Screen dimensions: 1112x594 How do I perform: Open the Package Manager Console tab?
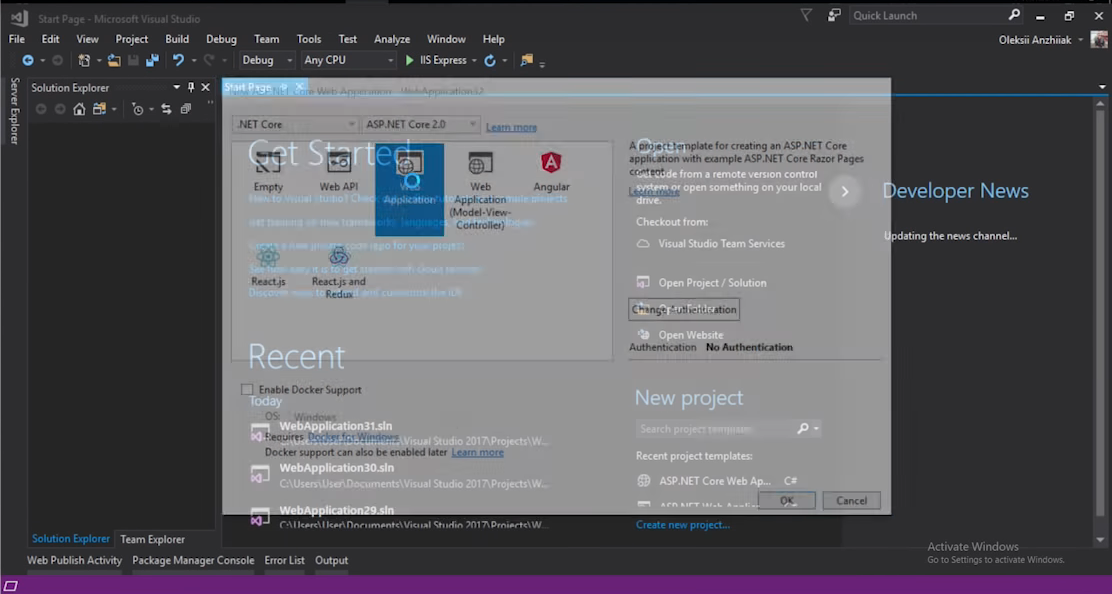[193, 560]
